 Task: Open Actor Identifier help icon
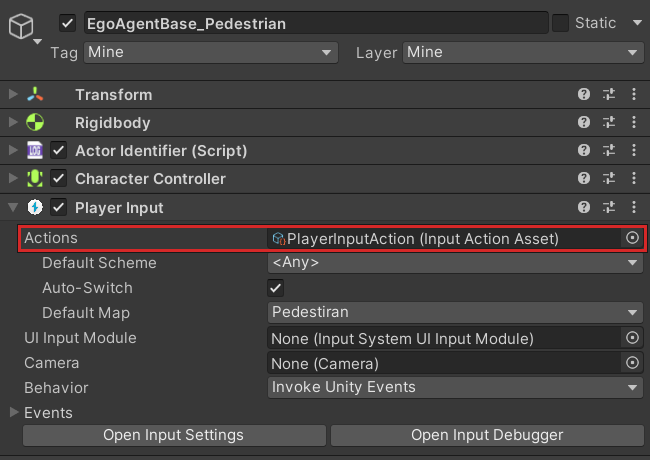(x=584, y=150)
